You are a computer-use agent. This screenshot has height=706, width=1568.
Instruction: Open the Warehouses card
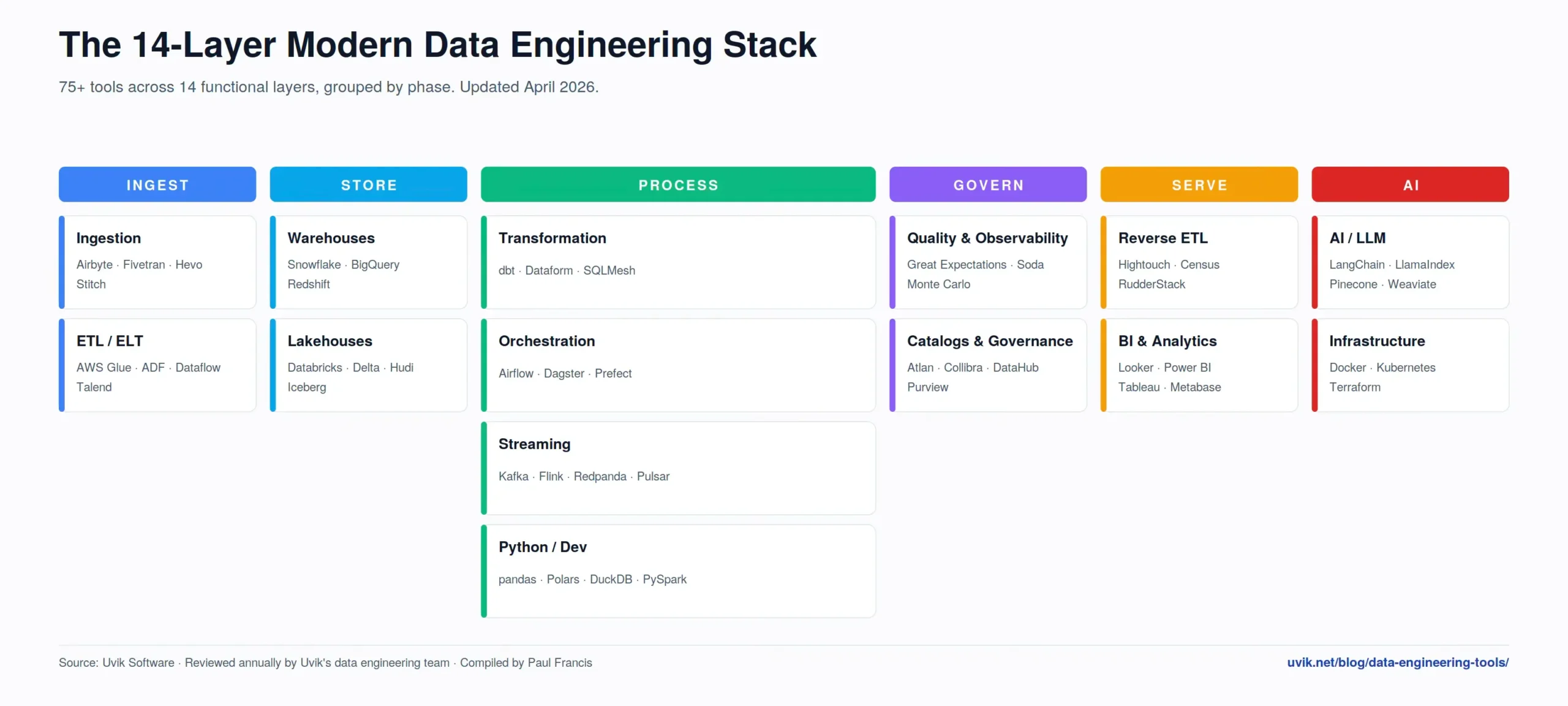click(368, 262)
